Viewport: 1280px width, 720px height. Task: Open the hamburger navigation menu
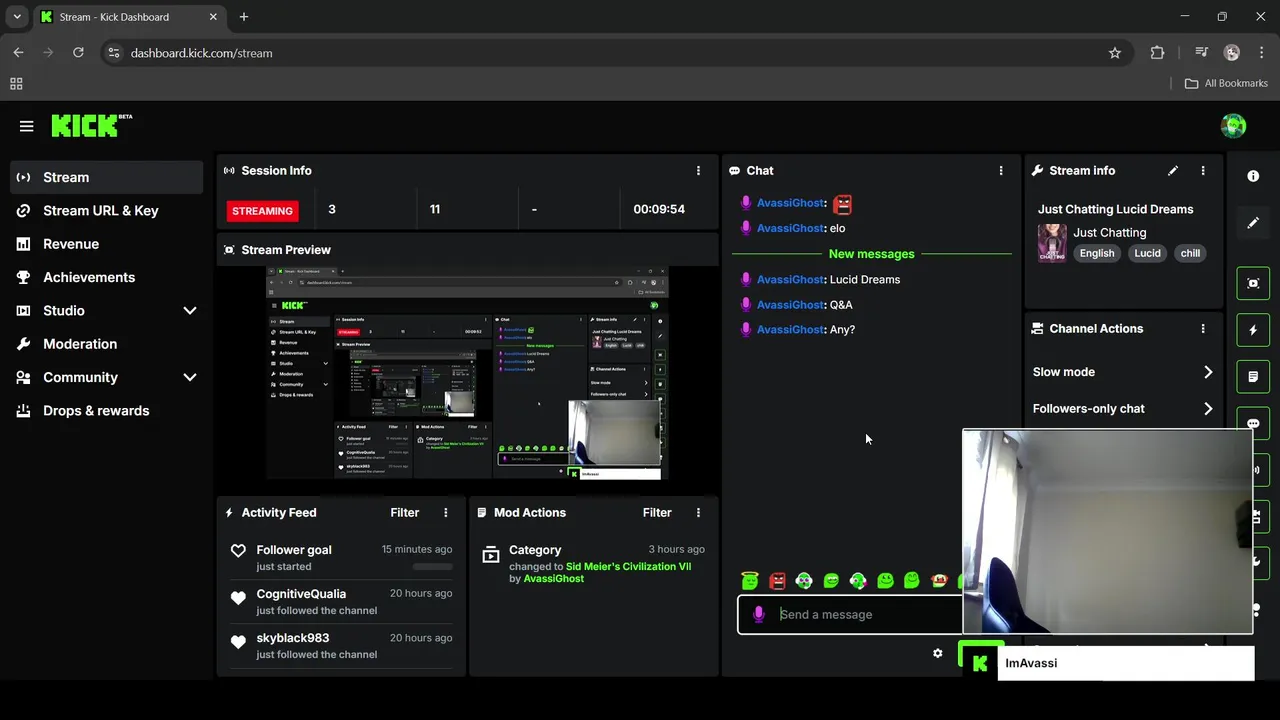[26, 126]
